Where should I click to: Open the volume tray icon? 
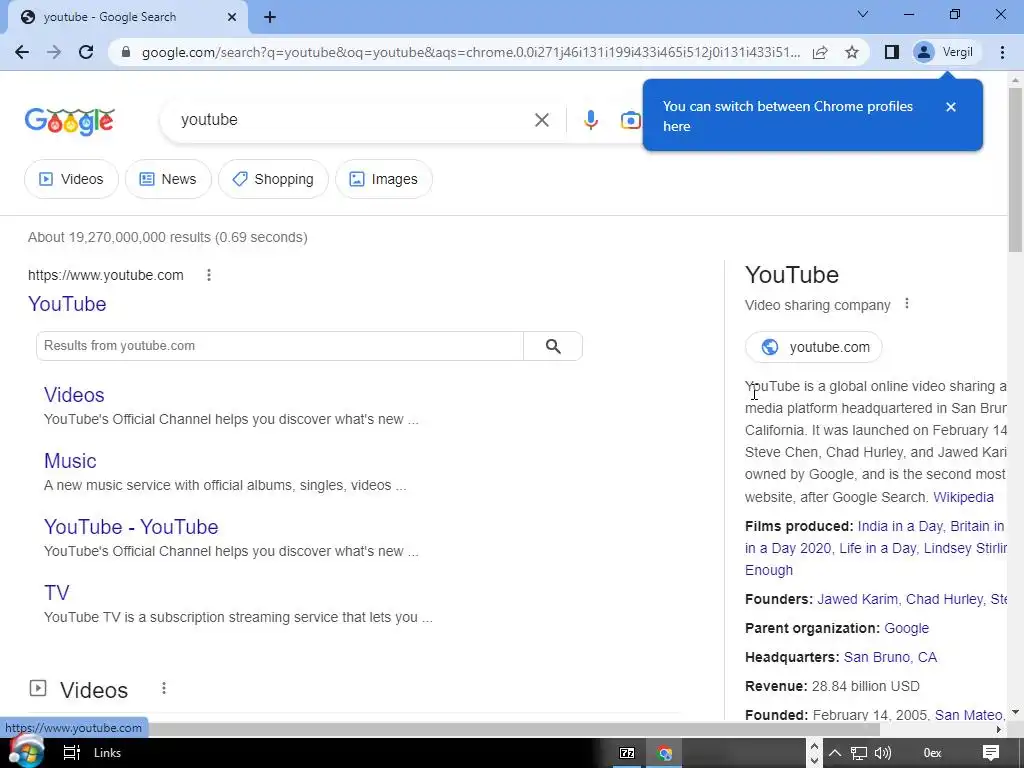pos(883,753)
